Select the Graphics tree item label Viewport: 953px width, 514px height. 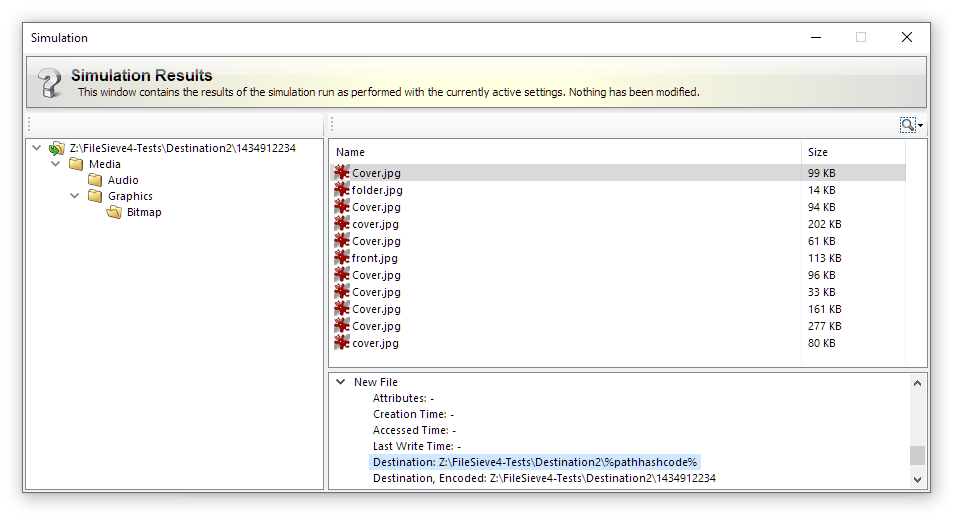pyautogui.click(x=130, y=196)
